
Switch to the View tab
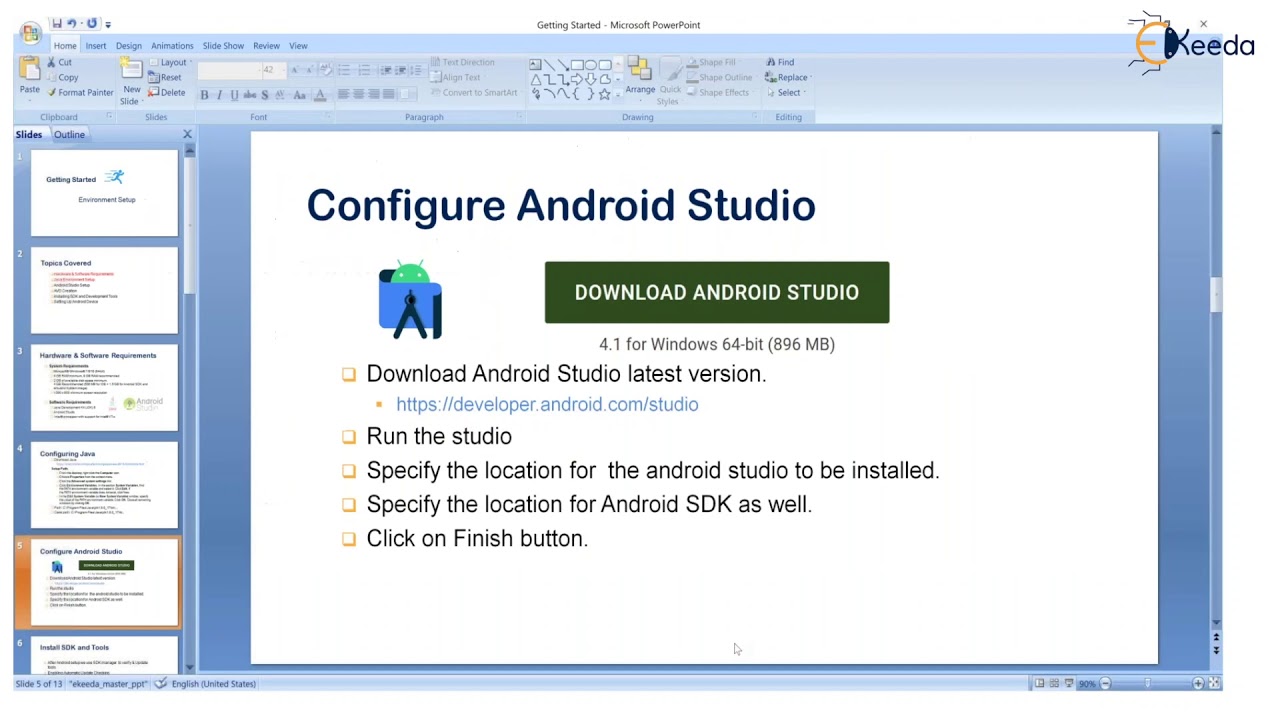pyautogui.click(x=298, y=46)
